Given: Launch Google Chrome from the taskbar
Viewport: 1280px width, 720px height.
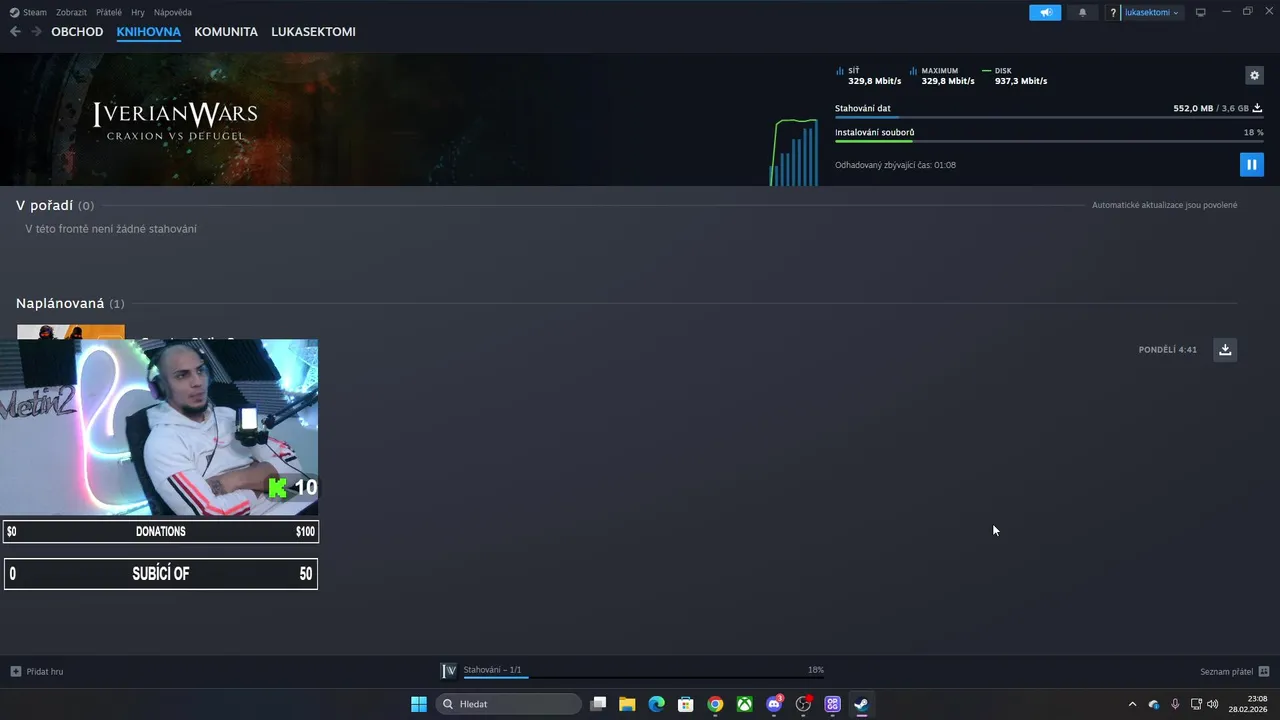Looking at the screenshot, I should coord(715,704).
